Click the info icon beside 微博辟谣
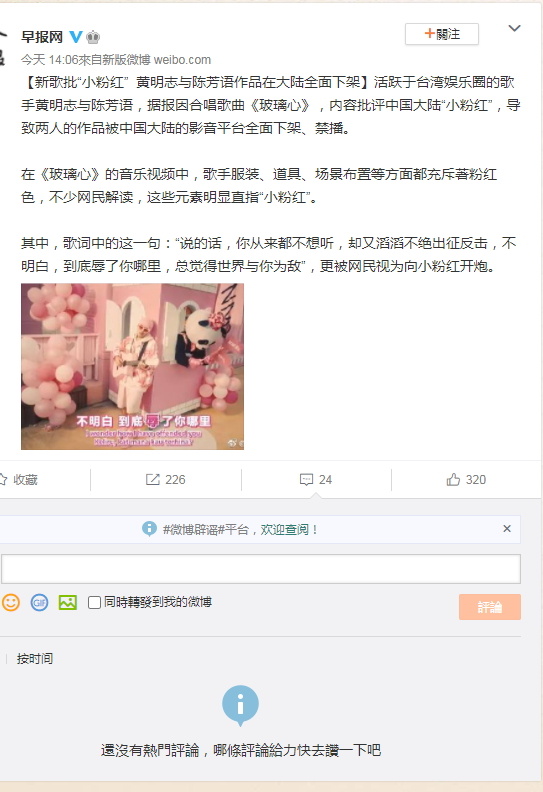Image resolution: width=543 pixels, height=792 pixels. pos(149,529)
